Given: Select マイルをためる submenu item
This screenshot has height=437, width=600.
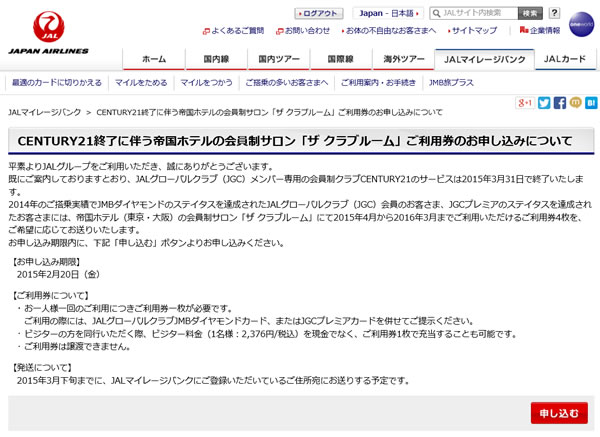Looking at the screenshot, I should click(x=139, y=82).
